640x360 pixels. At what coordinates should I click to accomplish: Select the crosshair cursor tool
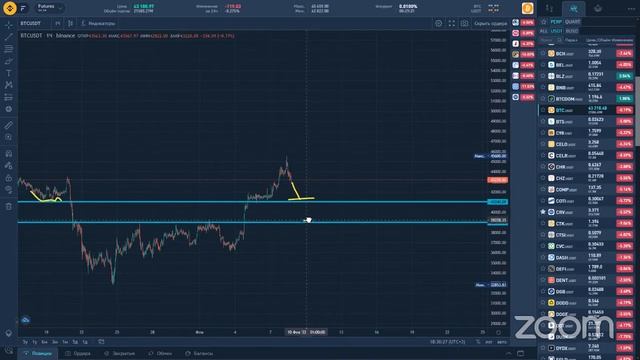[x=9, y=25]
